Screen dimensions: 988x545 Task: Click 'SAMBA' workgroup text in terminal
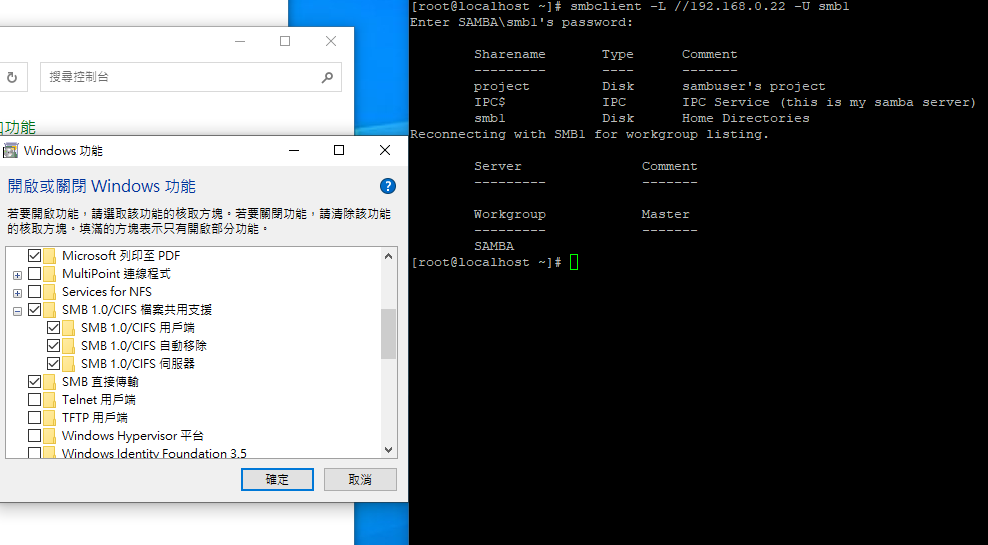(494, 246)
